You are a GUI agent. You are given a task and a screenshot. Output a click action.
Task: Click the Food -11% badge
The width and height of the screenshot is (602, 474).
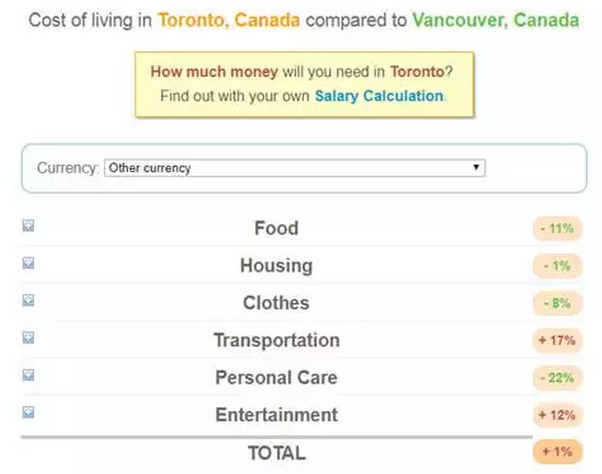point(556,229)
